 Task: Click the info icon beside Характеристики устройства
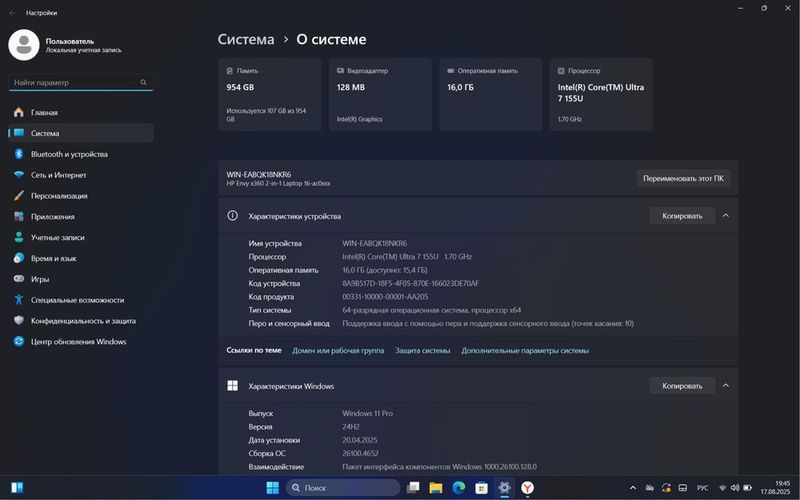click(233, 216)
